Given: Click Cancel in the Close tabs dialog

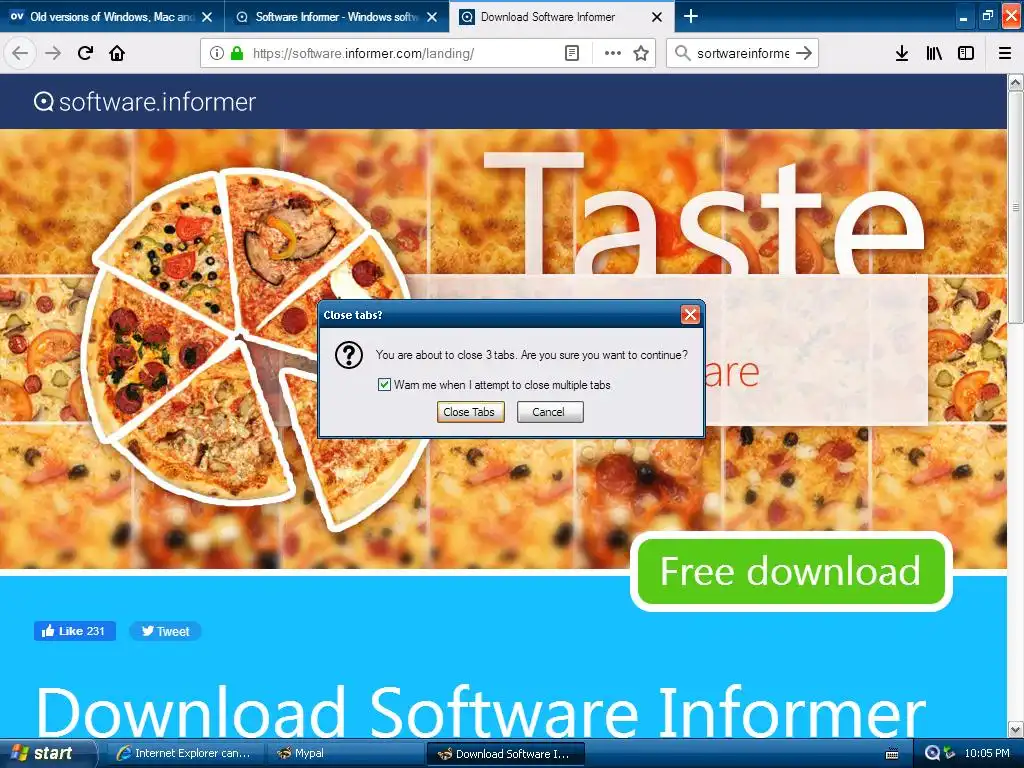Looking at the screenshot, I should click(550, 412).
